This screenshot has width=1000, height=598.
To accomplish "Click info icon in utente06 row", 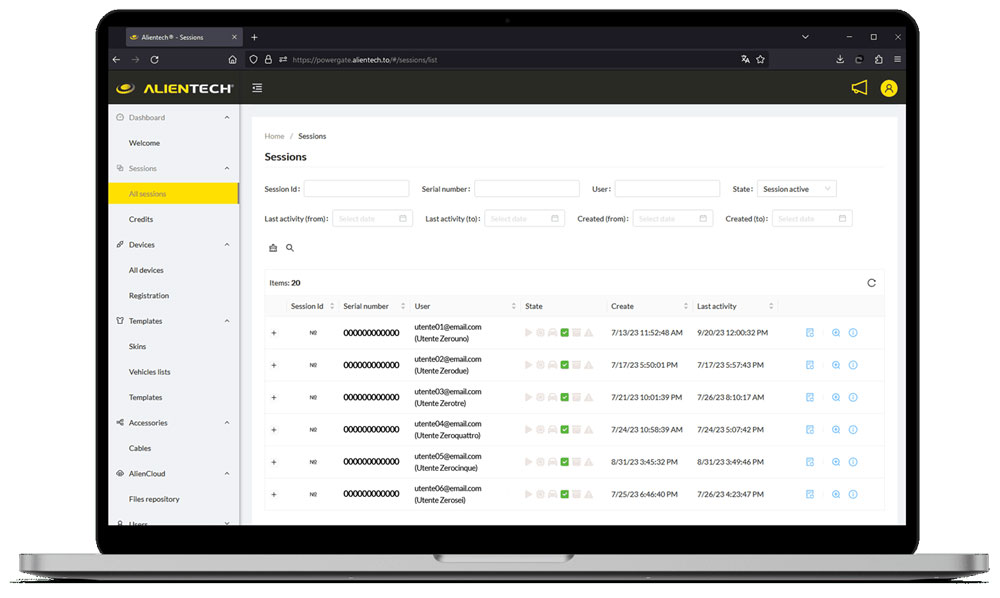I will (x=853, y=494).
